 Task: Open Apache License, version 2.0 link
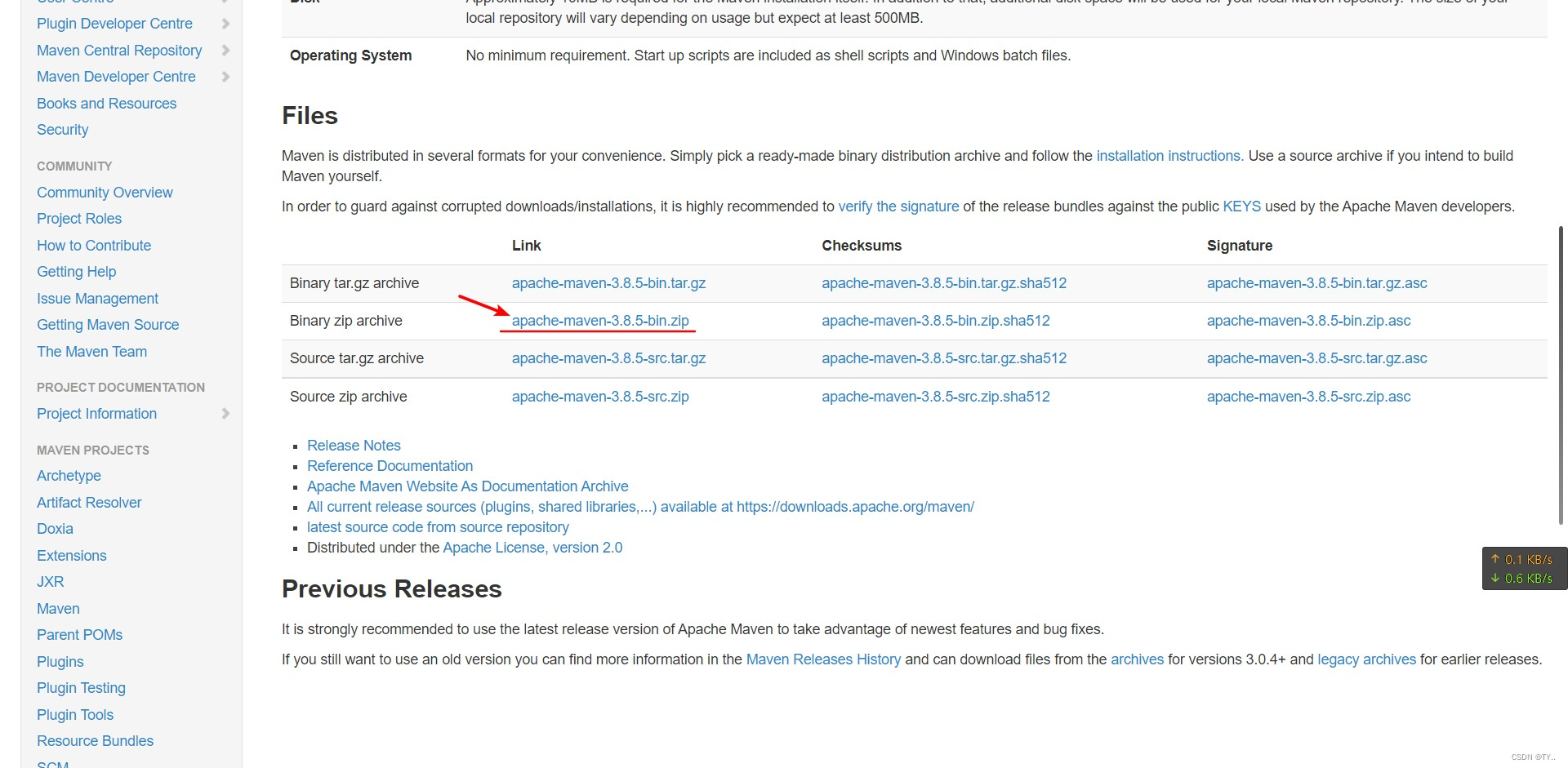pyautogui.click(x=532, y=548)
